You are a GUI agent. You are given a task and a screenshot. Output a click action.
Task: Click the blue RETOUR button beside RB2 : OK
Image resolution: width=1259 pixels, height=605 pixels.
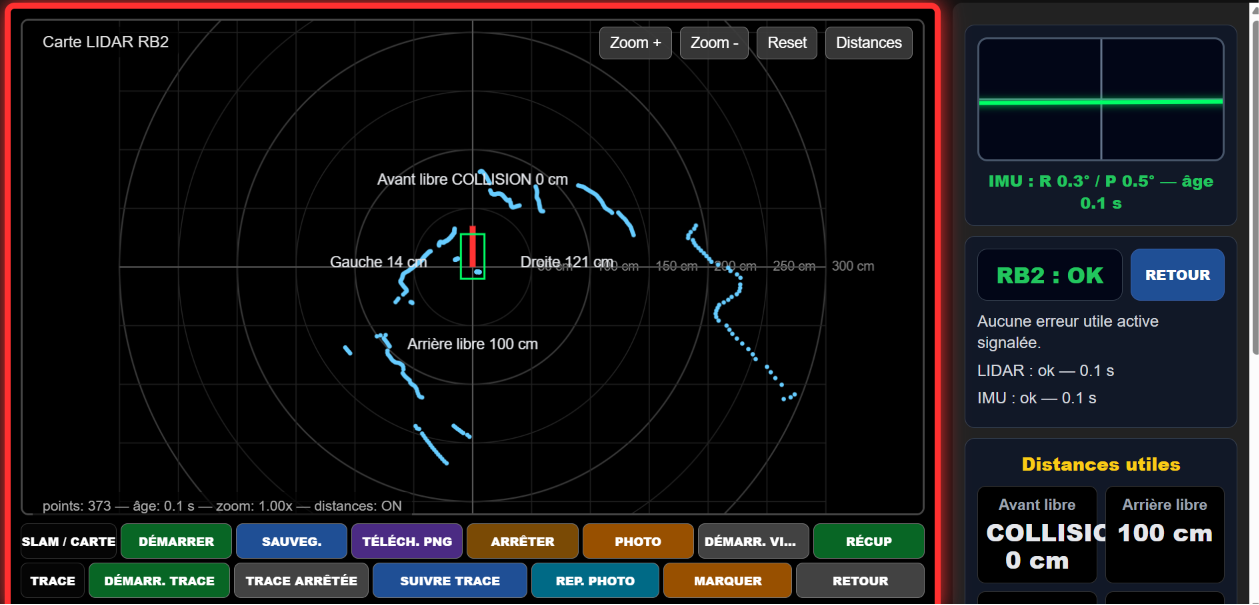coord(1178,275)
